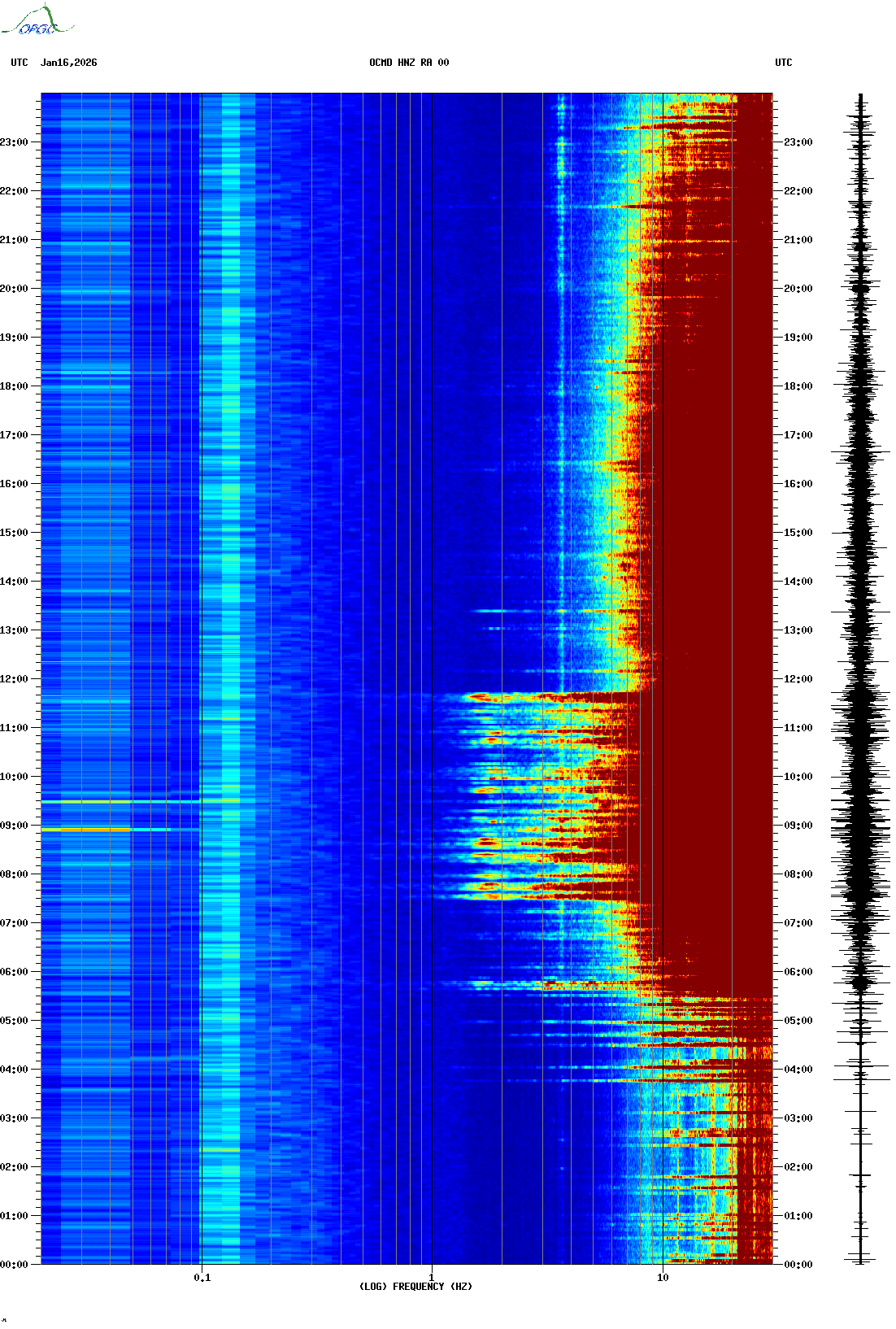Image resolution: width=896 pixels, height=1329 pixels.
Task: Click '03:00' on the right time axis
Action: click(798, 1118)
